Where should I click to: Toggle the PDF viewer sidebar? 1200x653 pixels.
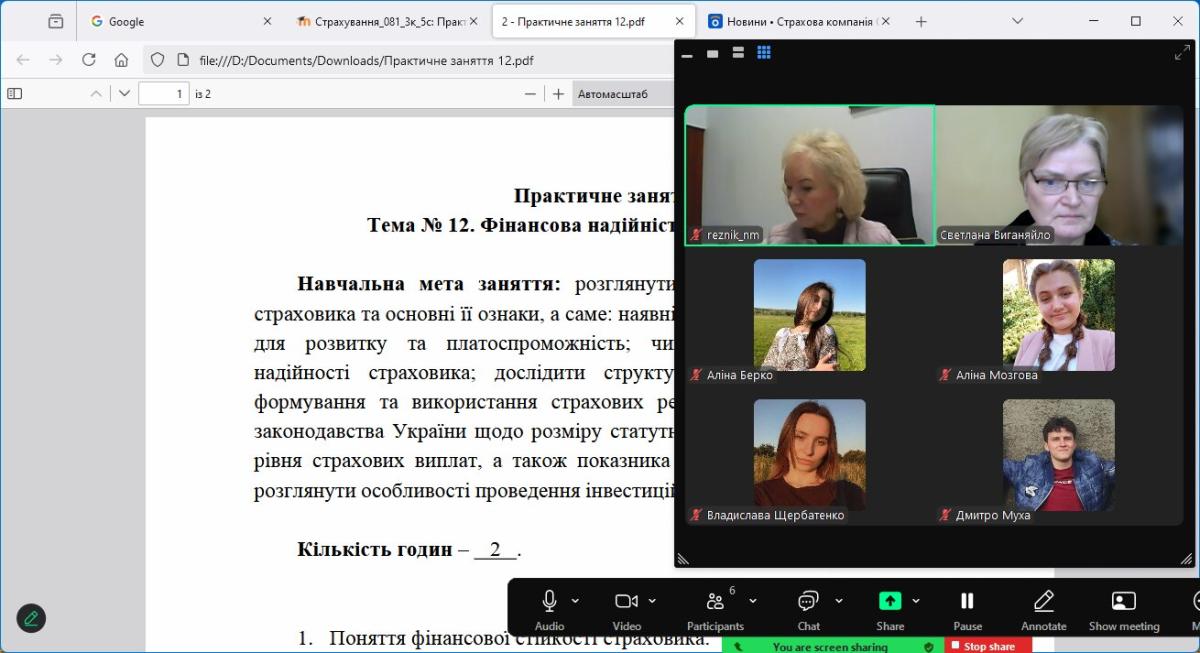[x=15, y=94]
